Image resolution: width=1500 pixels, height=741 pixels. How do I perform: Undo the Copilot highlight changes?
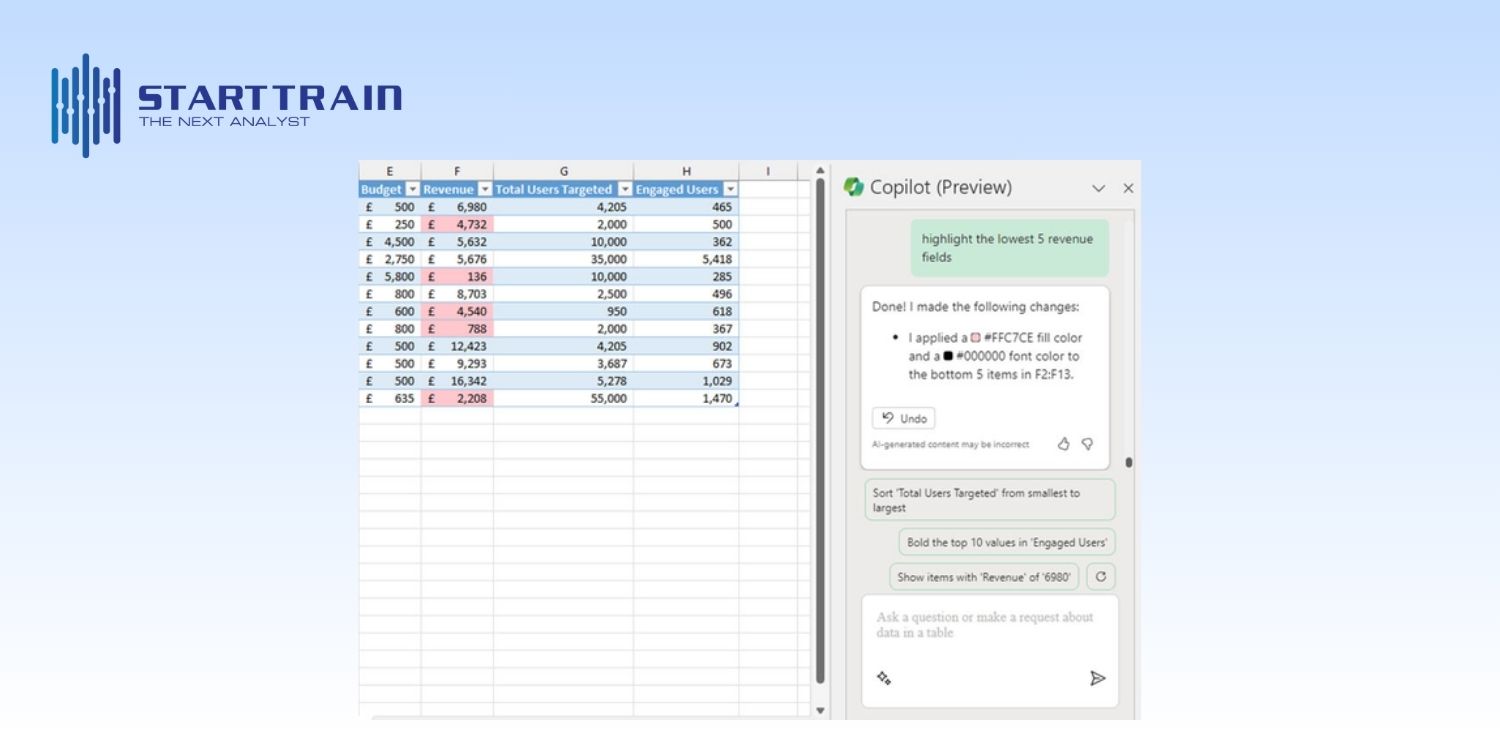904,419
